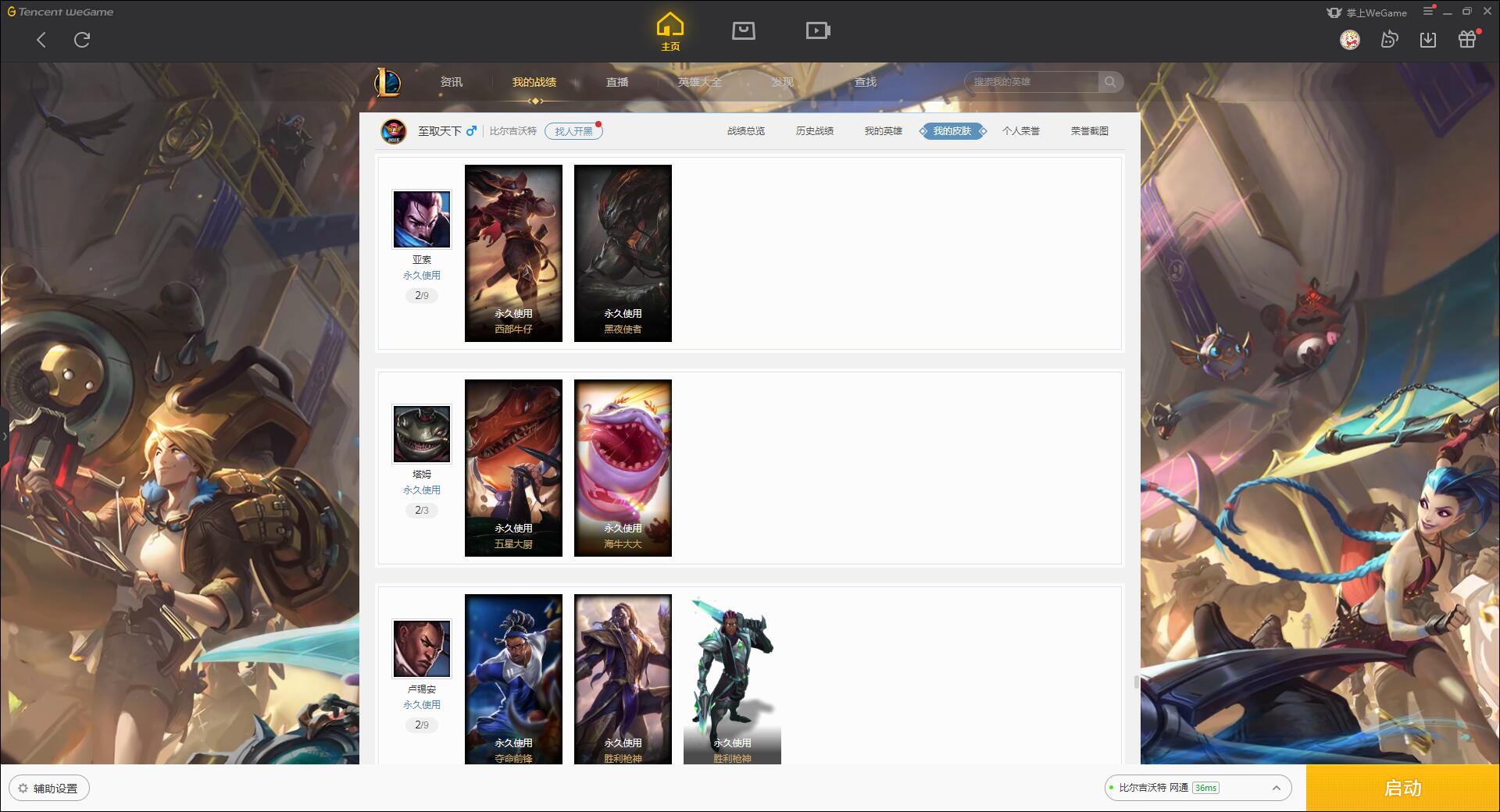
Task: Open the 胜利枪神 splash skin card
Action: coord(623,679)
